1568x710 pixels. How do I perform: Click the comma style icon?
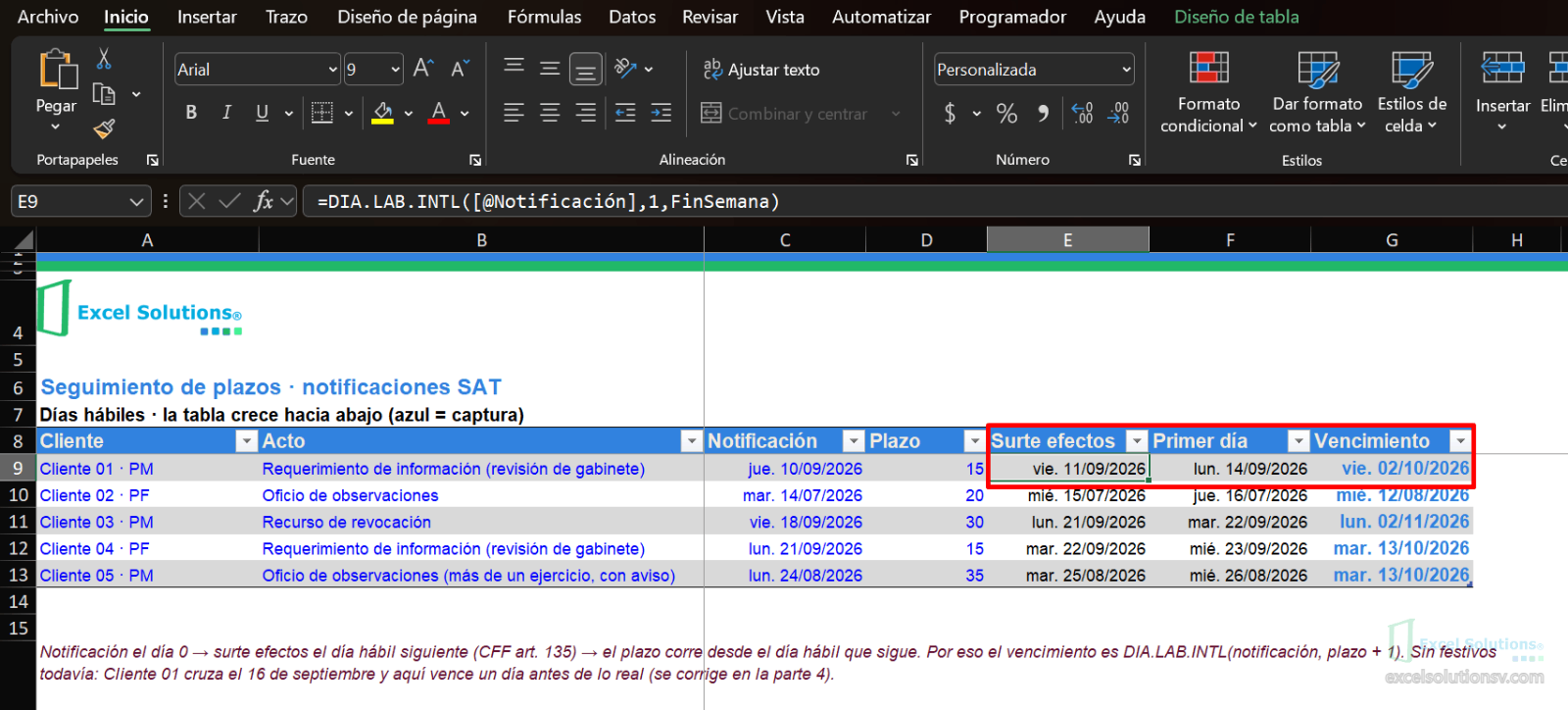coord(1044,113)
